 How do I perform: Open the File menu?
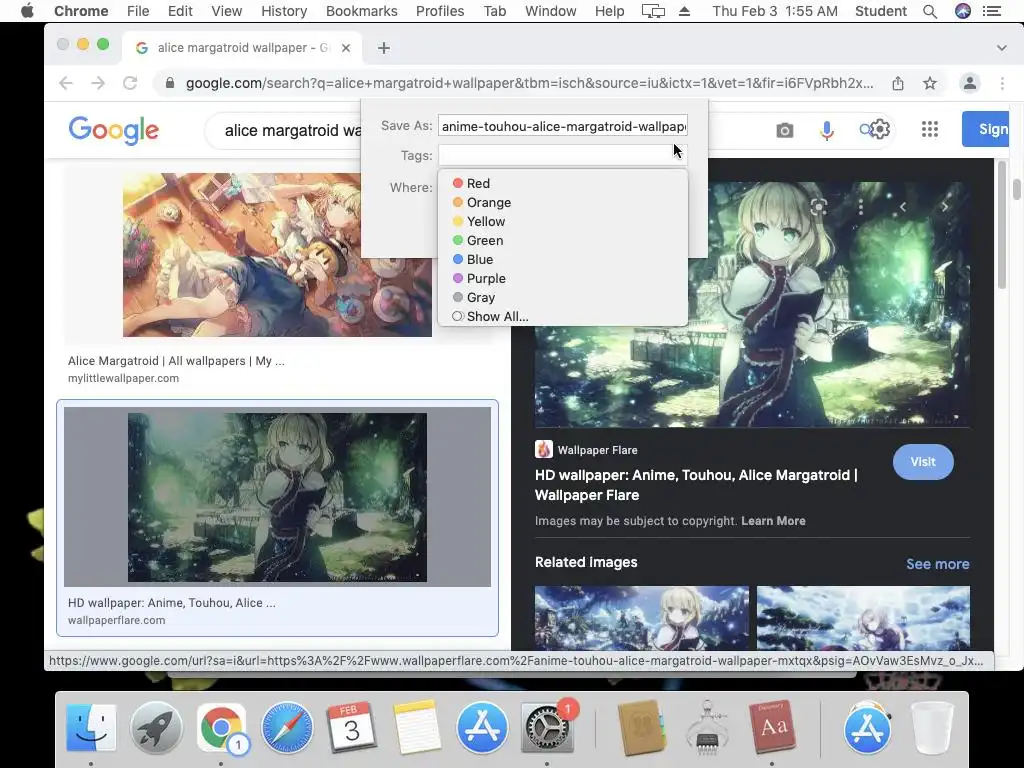[138, 11]
